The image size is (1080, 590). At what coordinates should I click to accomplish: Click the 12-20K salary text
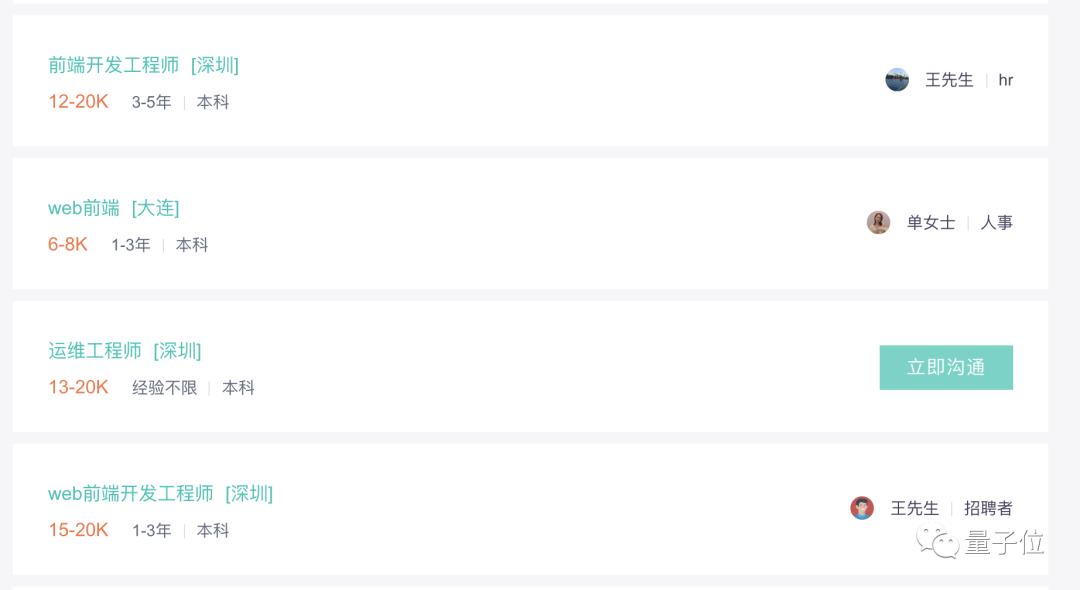pos(78,101)
